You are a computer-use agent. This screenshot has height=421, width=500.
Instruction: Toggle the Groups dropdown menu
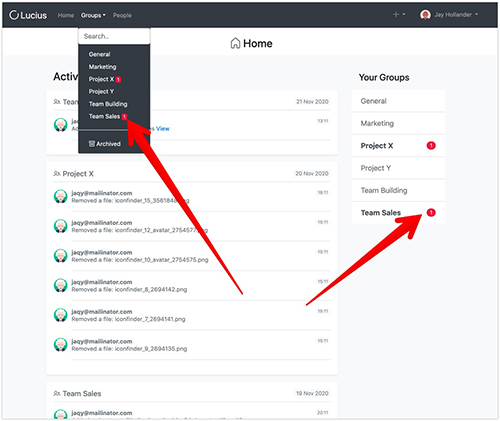click(93, 15)
